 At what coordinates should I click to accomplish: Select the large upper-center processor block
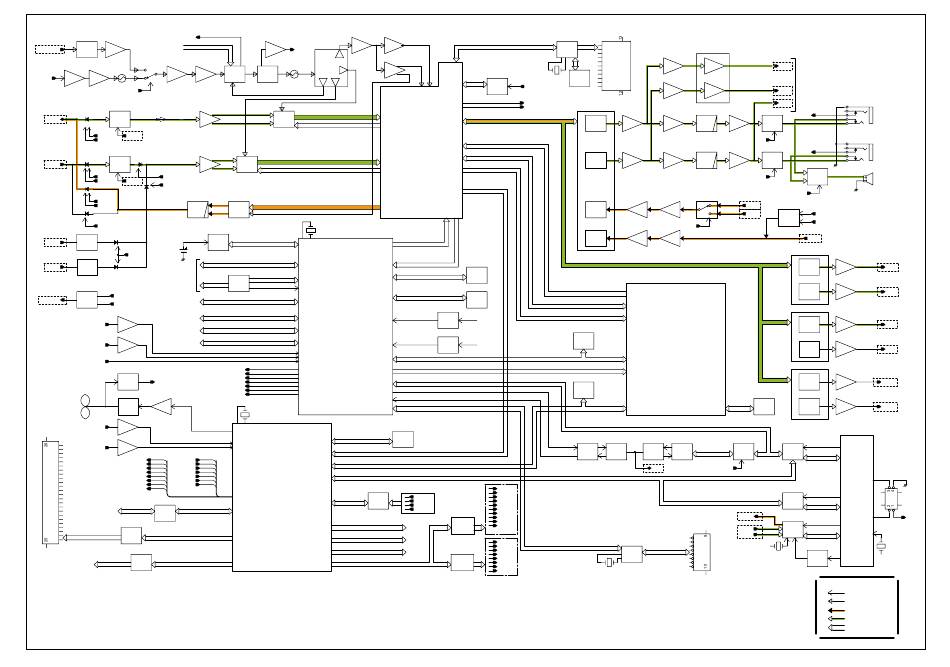pos(422,140)
